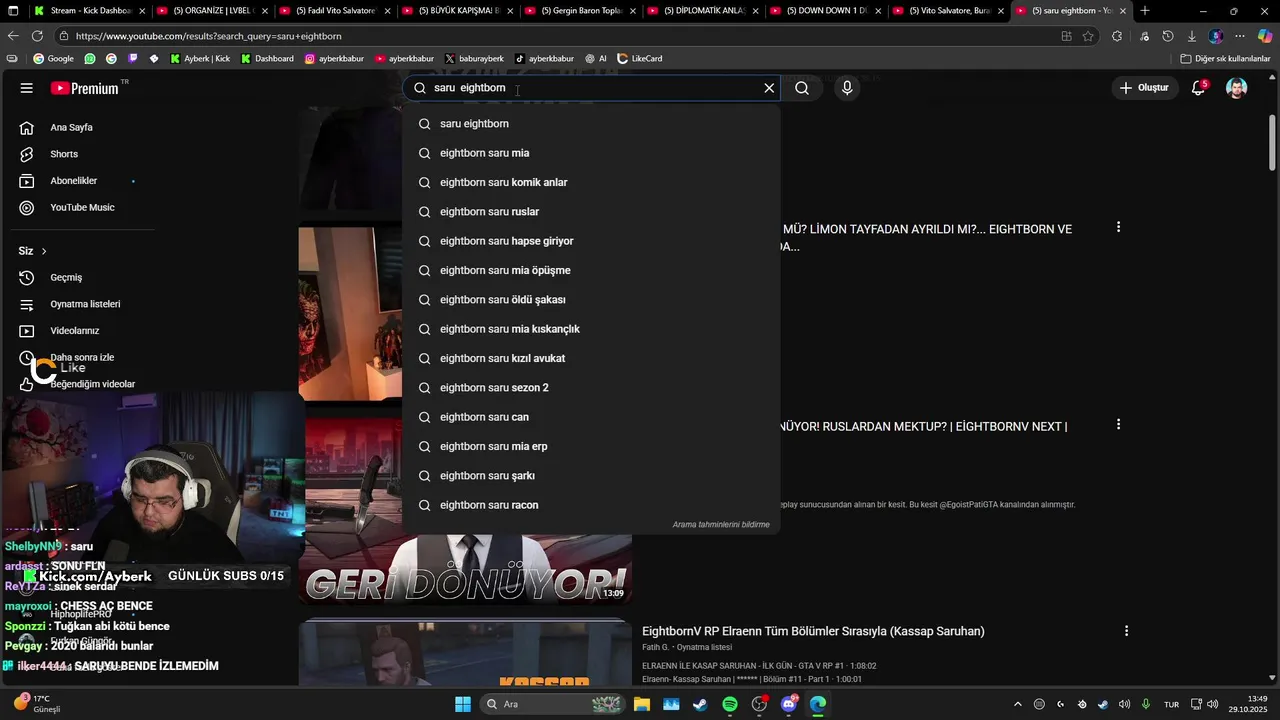Image resolution: width=1280 pixels, height=720 pixels.
Task: Open Steam from the taskbar
Action: (700, 704)
